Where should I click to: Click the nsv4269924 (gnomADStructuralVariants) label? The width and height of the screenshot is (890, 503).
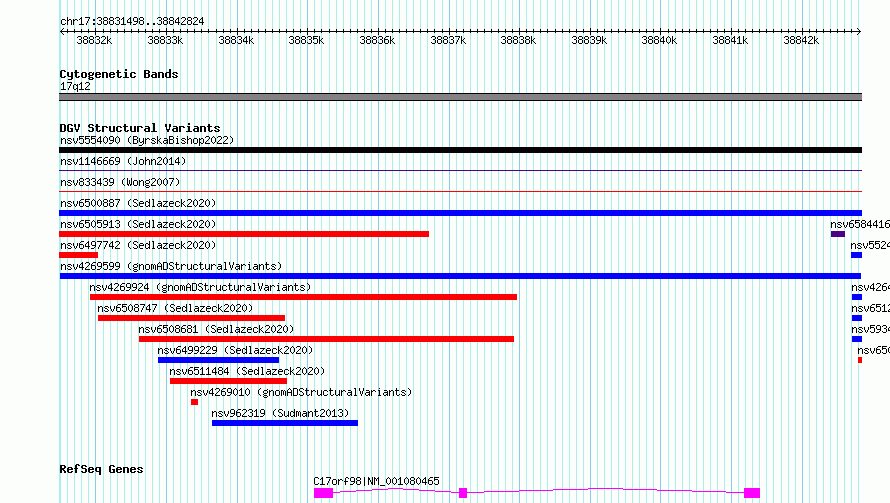pos(200,287)
